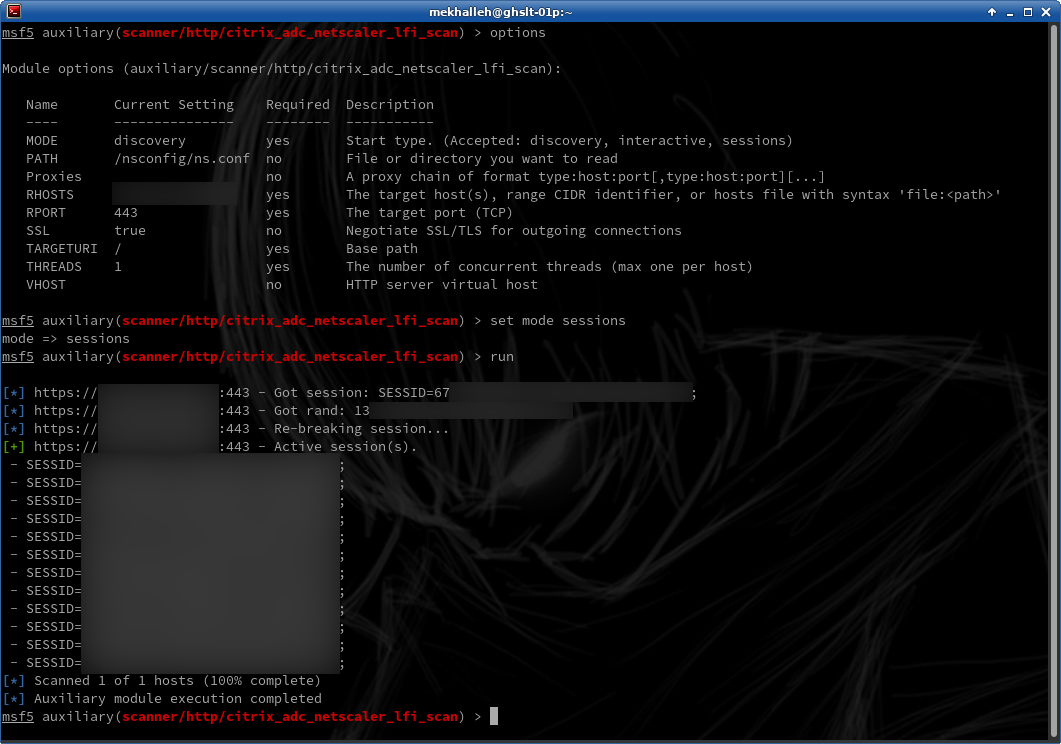Click 'Auxiliary module execution completed' line

tap(178, 699)
